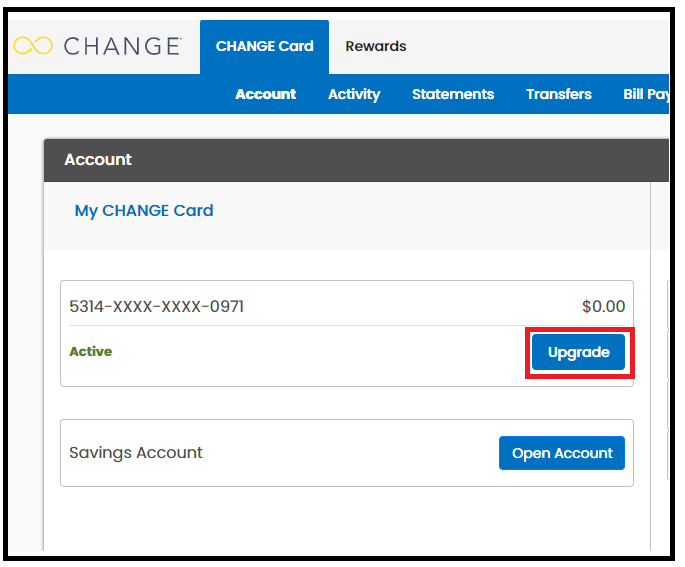Go to the Activity menu item

click(354, 94)
